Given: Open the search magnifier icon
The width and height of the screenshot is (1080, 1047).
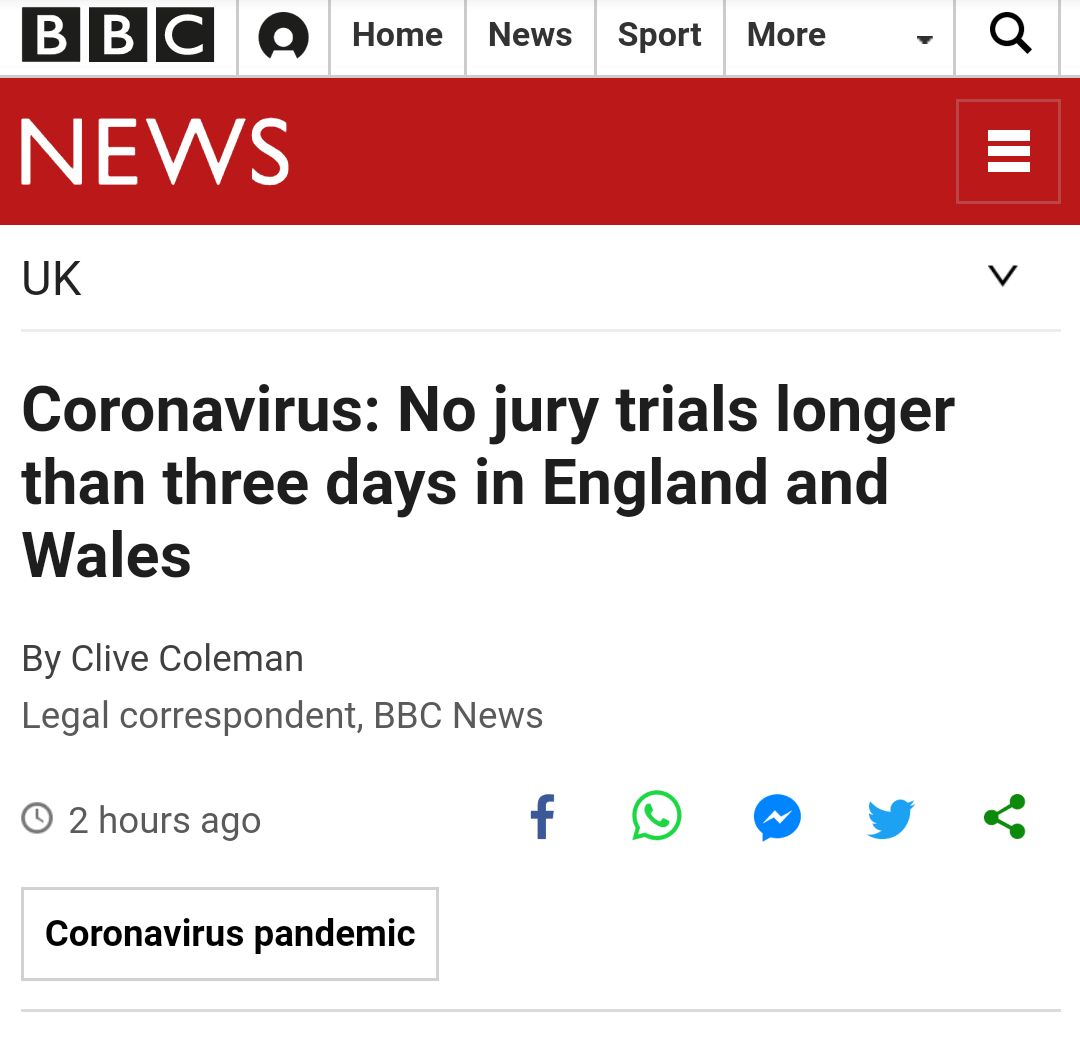Looking at the screenshot, I should (x=1009, y=36).
